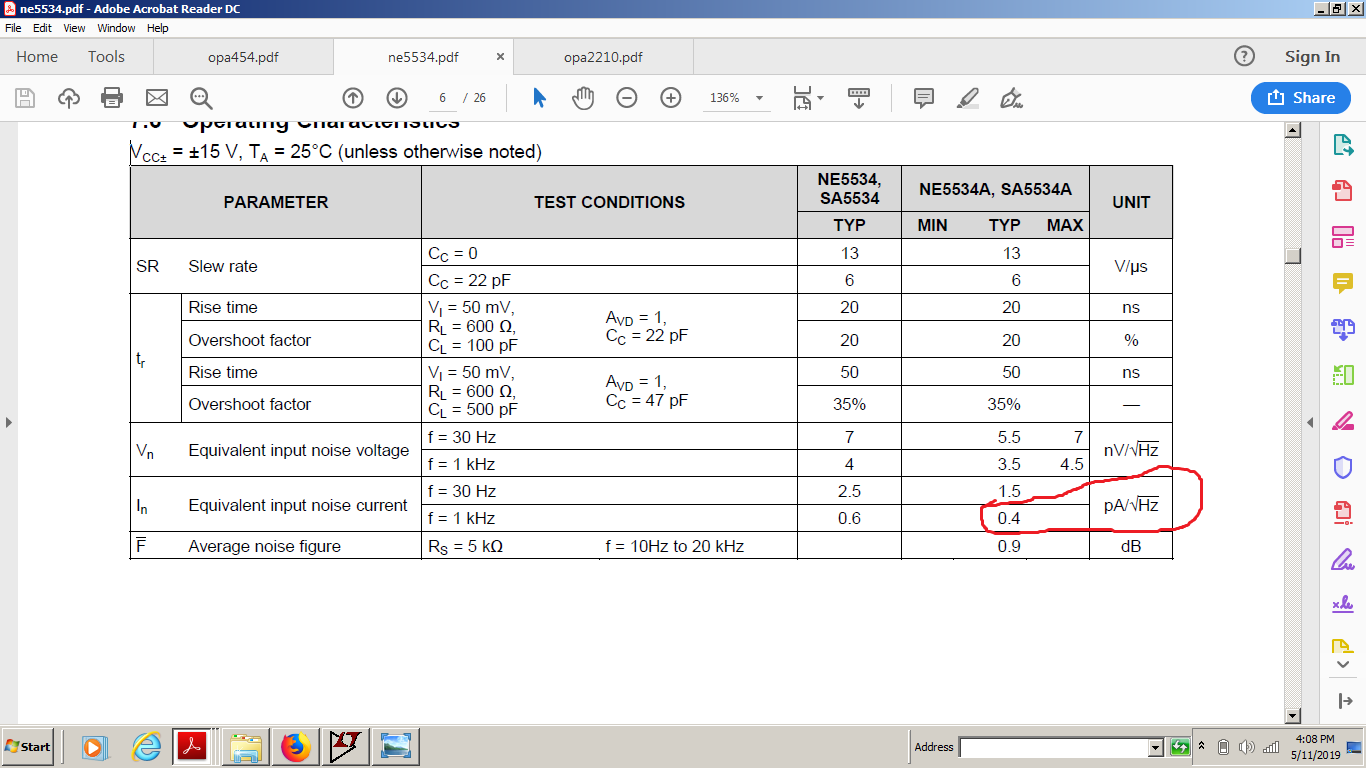
Task: Open the Help menu
Action: (x=158, y=28)
